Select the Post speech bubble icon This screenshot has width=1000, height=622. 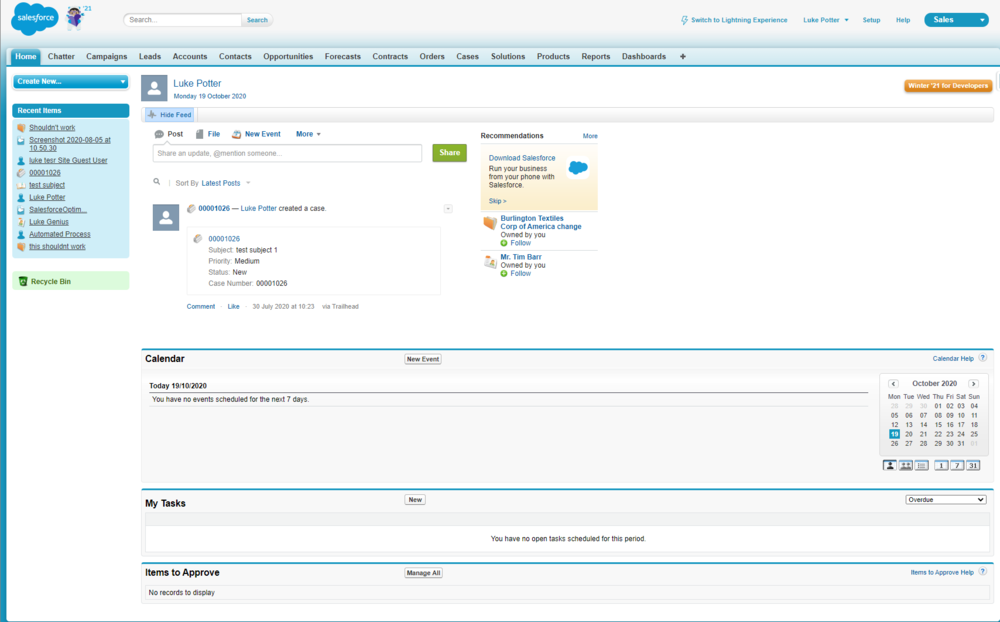coord(159,134)
